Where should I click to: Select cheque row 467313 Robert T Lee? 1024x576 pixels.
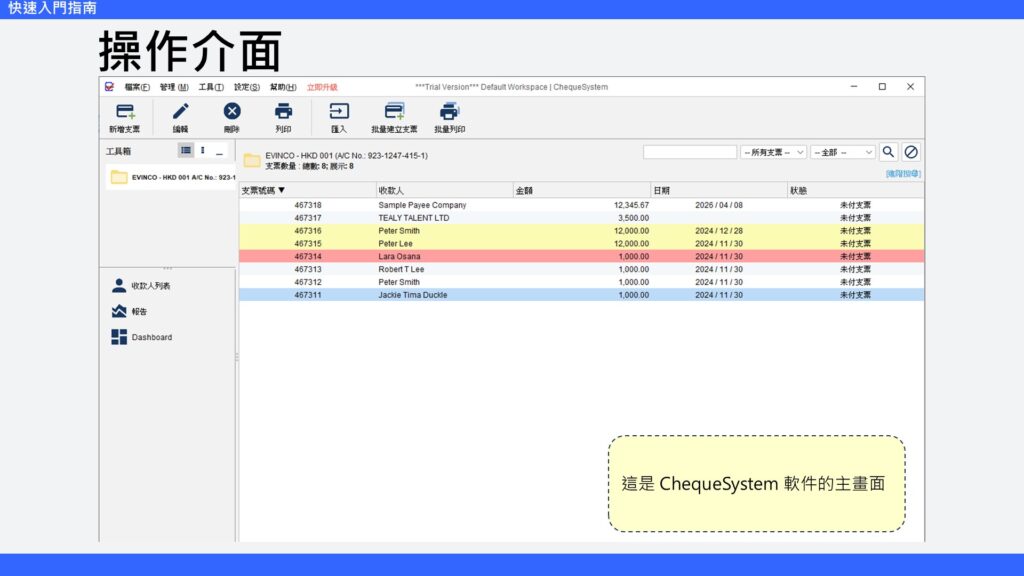click(581, 269)
